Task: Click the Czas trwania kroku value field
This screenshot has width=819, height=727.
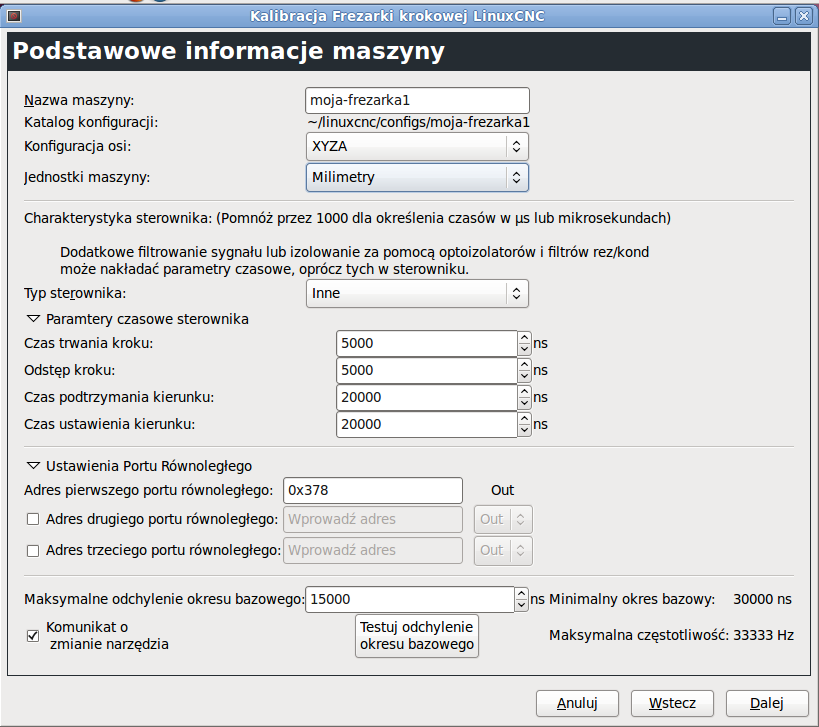Action: pyautogui.click(x=427, y=343)
